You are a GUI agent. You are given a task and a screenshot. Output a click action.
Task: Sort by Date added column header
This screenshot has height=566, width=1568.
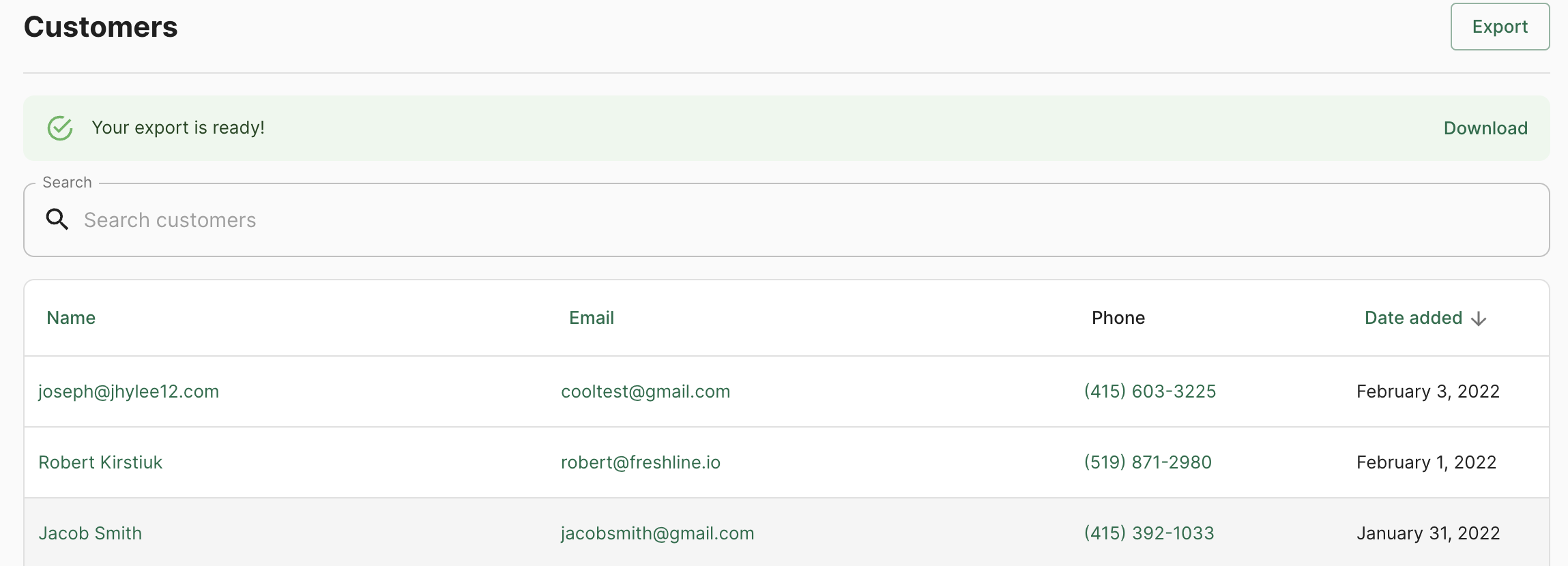[x=1413, y=318]
